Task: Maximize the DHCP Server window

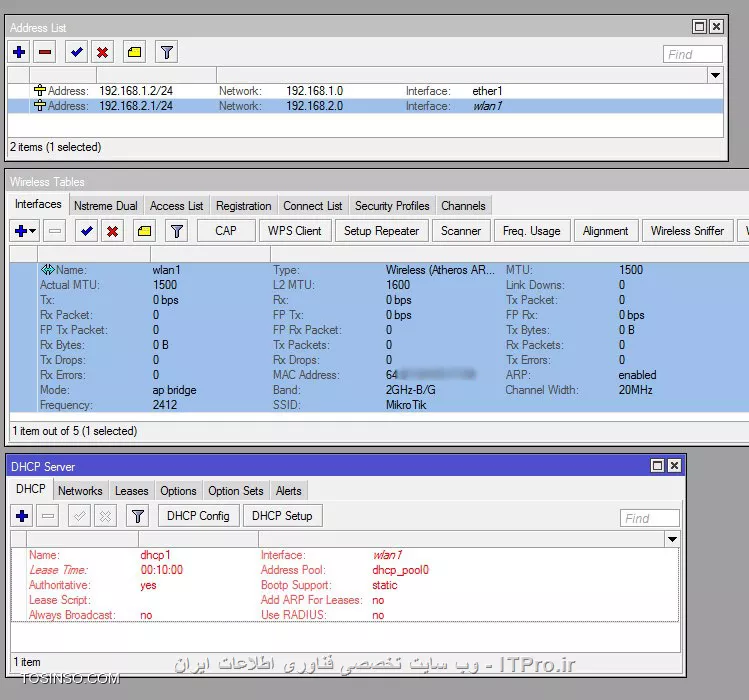Action: point(658,465)
